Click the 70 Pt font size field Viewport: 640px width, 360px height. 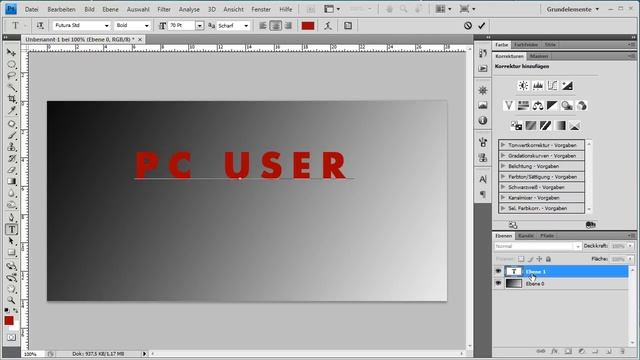tap(181, 25)
